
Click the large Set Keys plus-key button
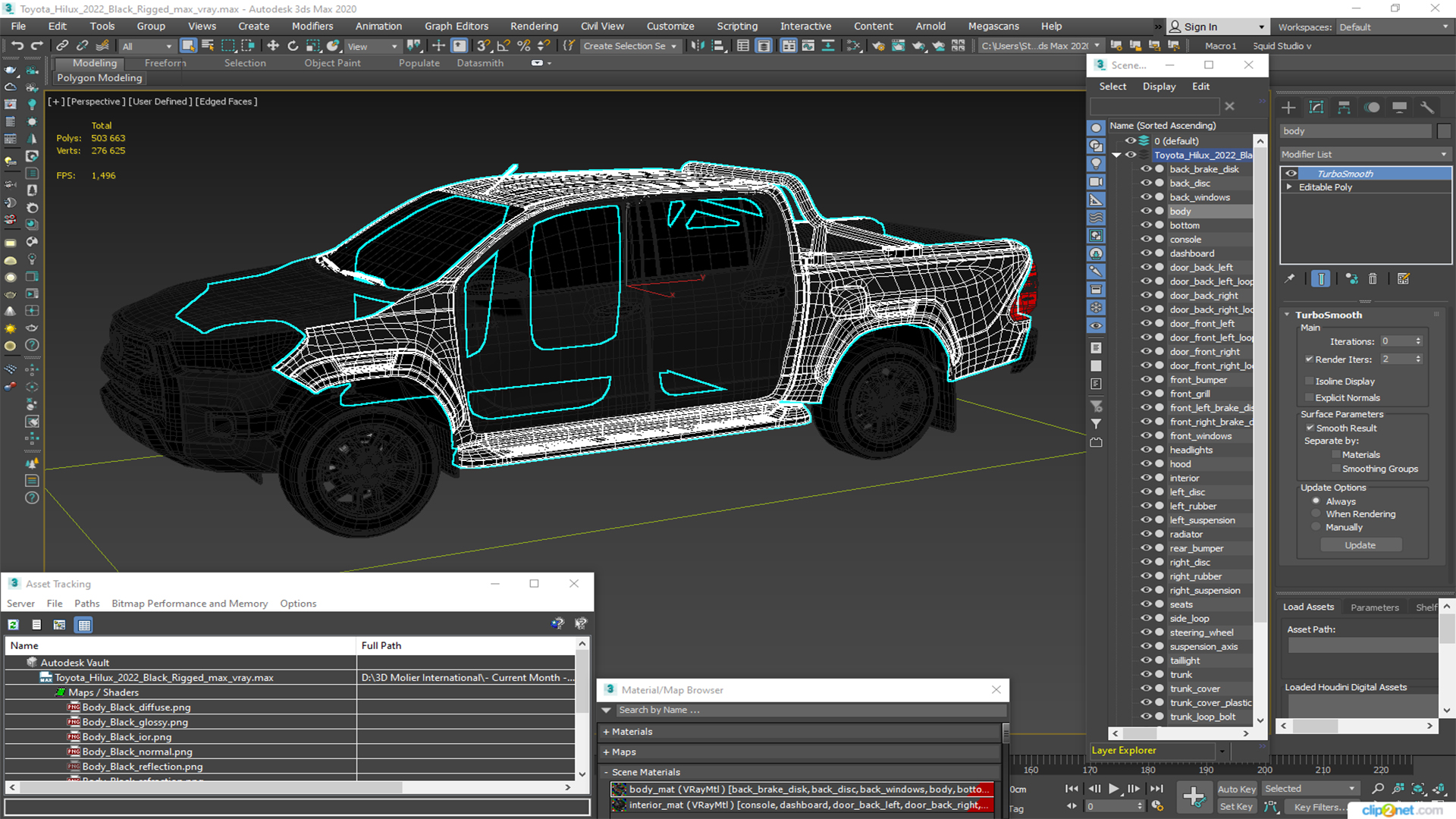pyautogui.click(x=1194, y=797)
